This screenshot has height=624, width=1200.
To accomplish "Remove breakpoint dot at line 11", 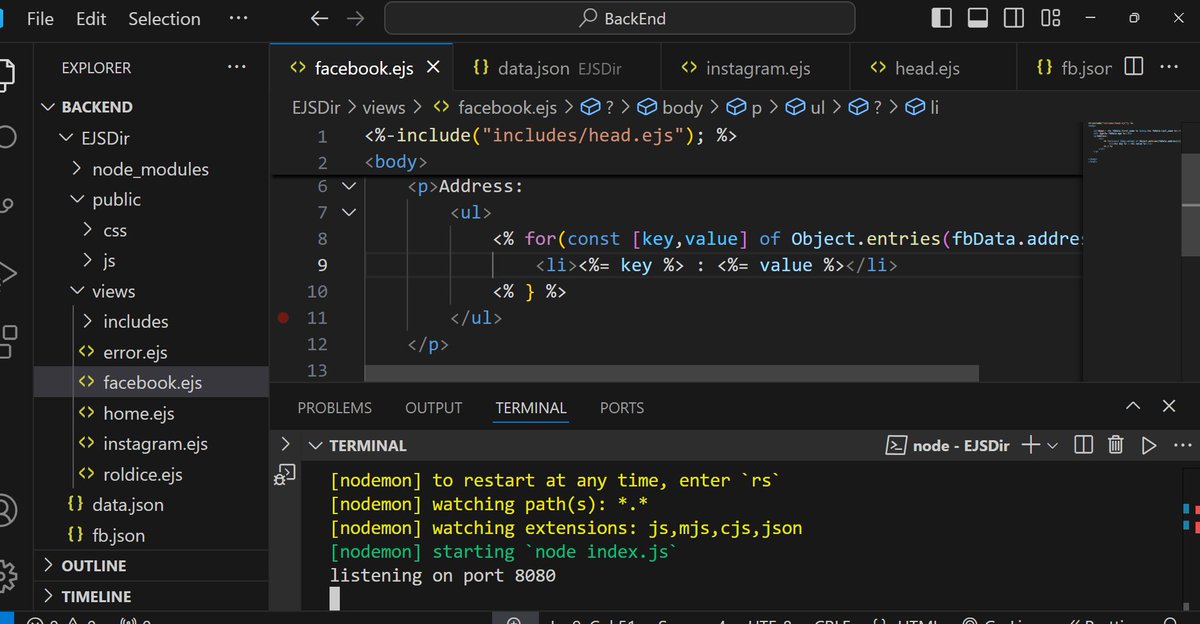I will tap(283, 318).
